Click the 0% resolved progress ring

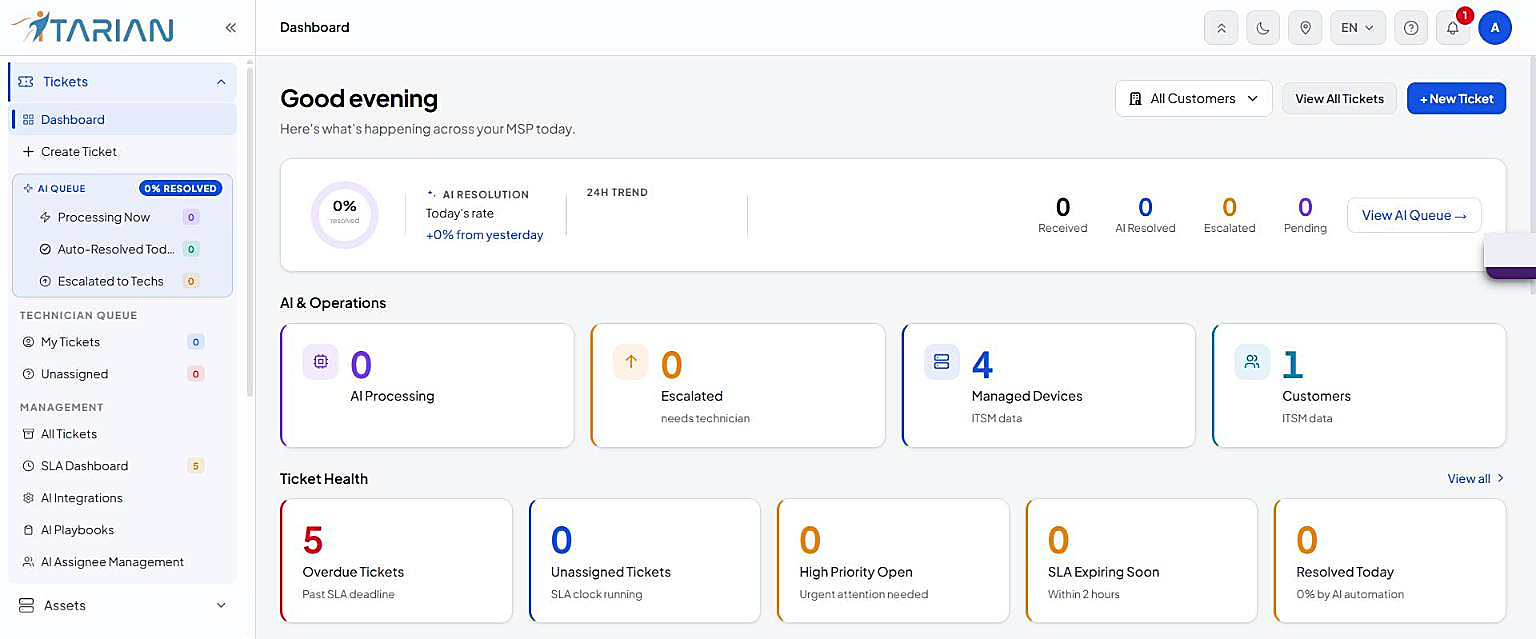click(x=345, y=214)
